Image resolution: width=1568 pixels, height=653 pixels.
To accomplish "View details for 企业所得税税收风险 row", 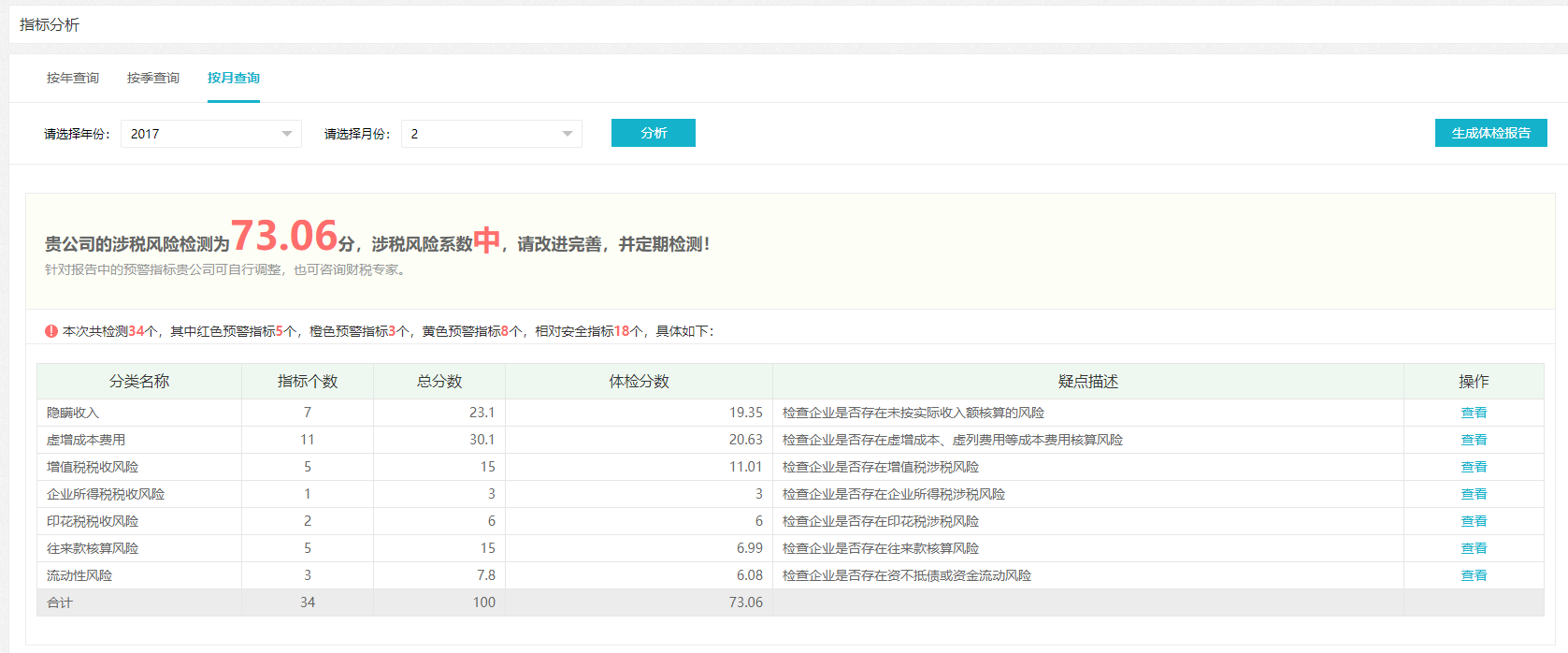I will [x=1474, y=494].
